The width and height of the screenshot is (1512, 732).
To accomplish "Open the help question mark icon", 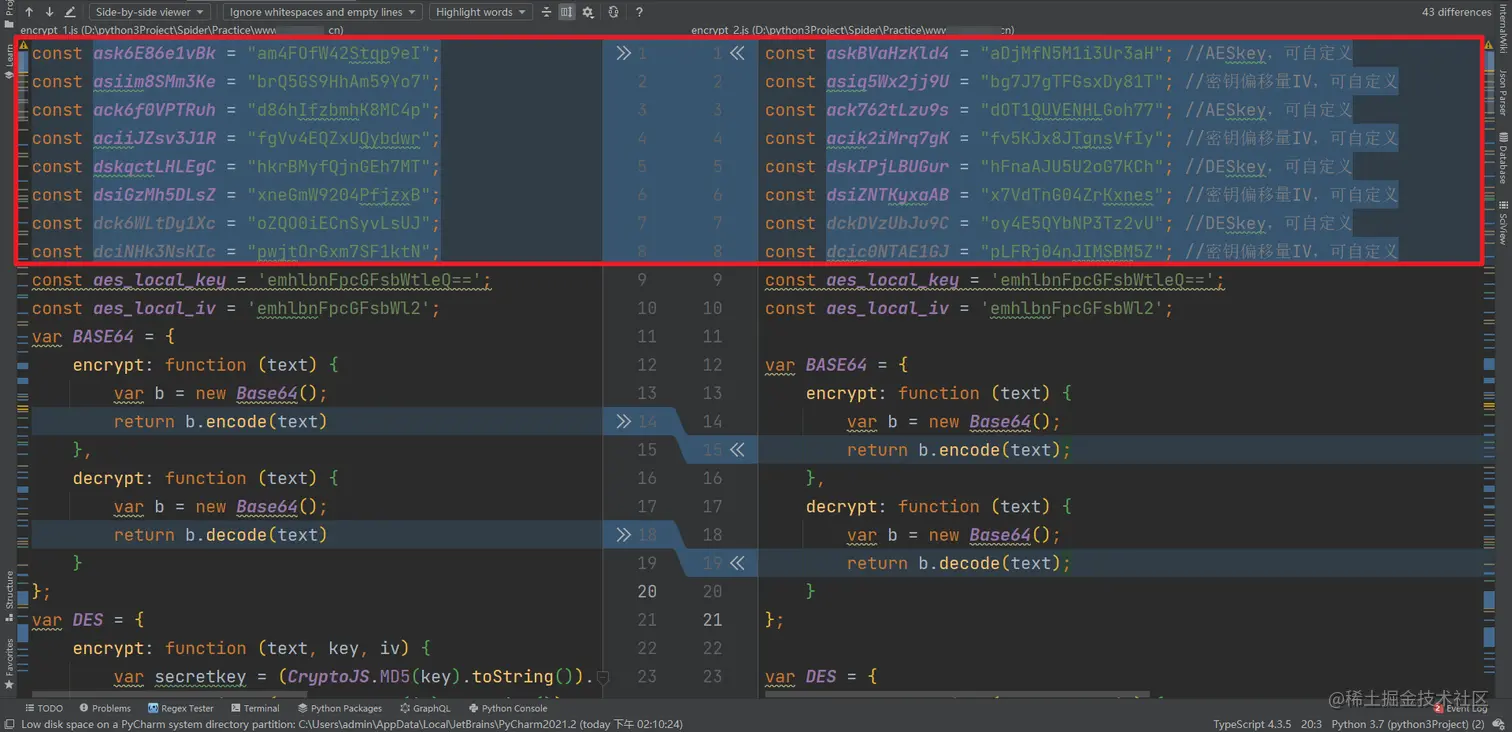I will tap(639, 12).
